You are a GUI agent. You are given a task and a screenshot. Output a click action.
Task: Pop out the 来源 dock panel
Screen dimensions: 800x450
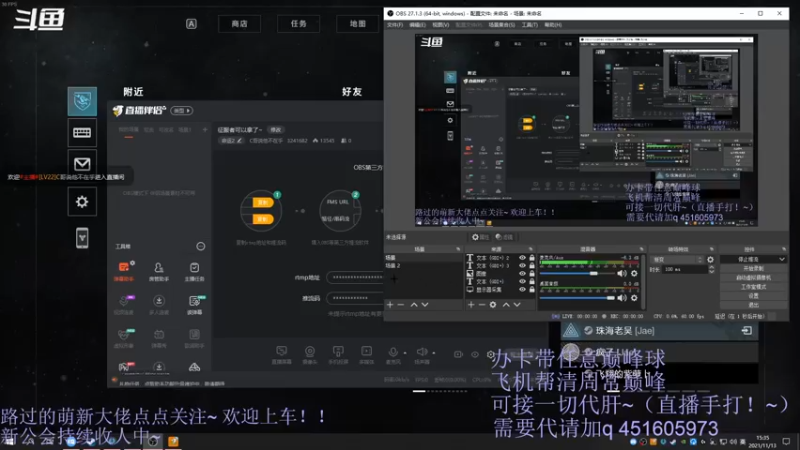click(531, 249)
